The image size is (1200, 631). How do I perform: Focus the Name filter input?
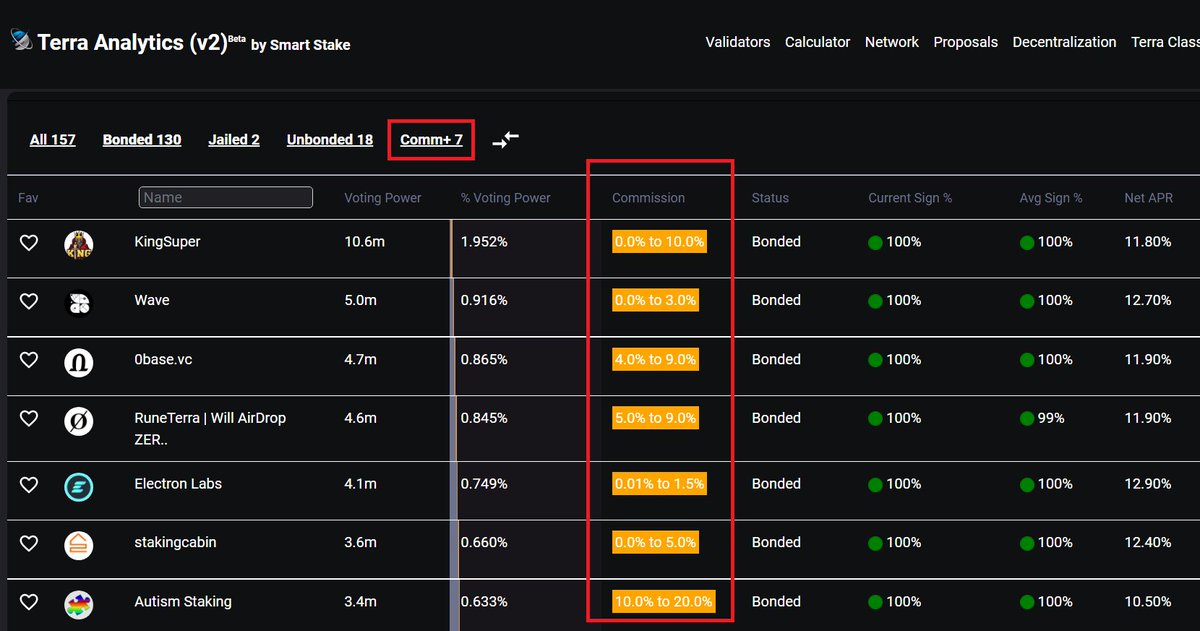pos(226,198)
